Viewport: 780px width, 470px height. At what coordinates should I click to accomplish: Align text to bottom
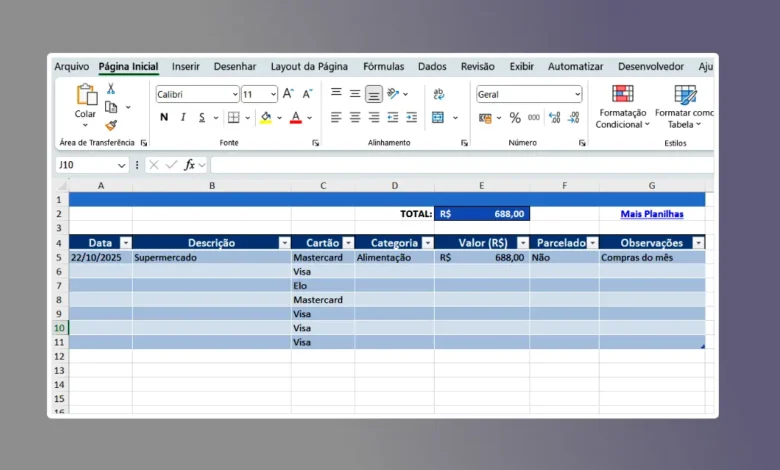click(374, 94)
